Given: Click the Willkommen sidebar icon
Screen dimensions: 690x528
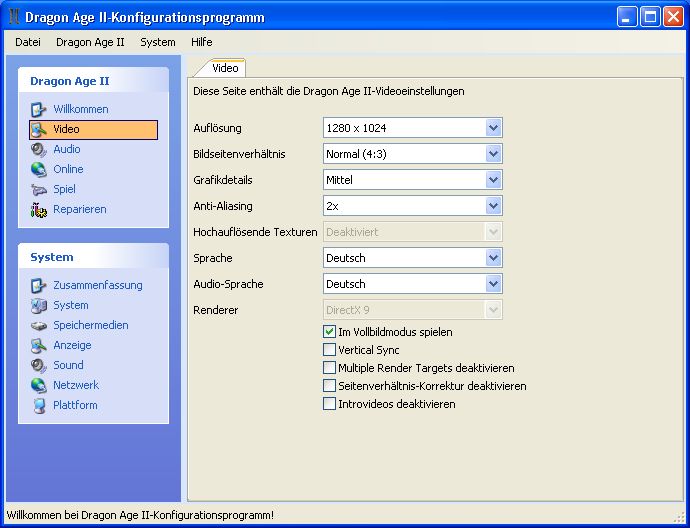Looking at the screenshot, I should [x=38, y=109].
